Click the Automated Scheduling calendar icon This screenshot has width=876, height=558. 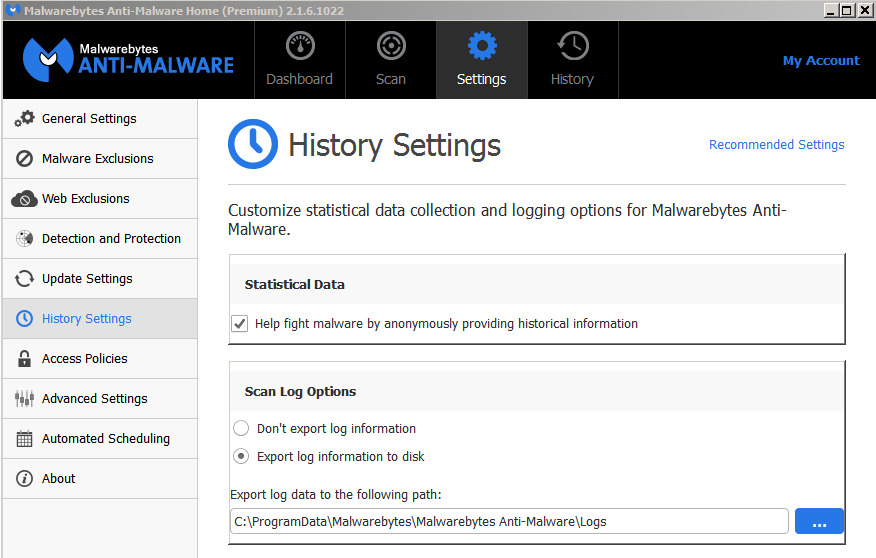click(24, 438)
